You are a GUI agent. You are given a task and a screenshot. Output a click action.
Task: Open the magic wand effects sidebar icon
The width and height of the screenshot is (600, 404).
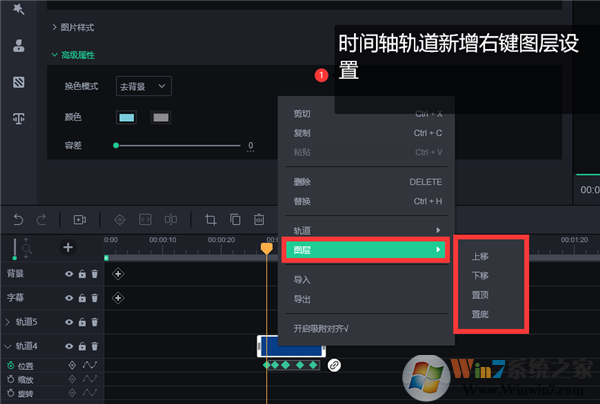(18, 8)
